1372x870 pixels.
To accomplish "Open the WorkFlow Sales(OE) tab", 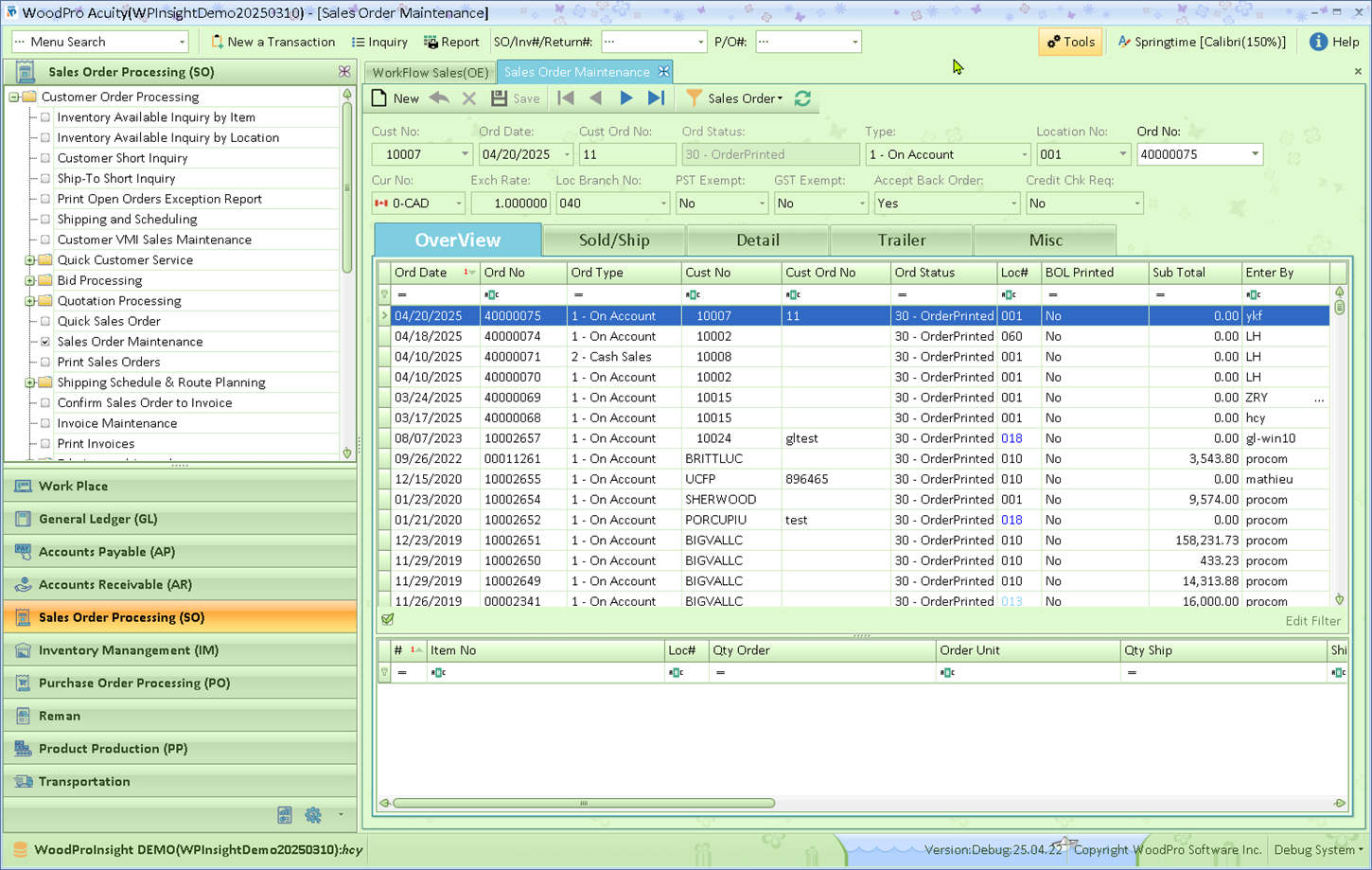I will click(x=431, y=72).
